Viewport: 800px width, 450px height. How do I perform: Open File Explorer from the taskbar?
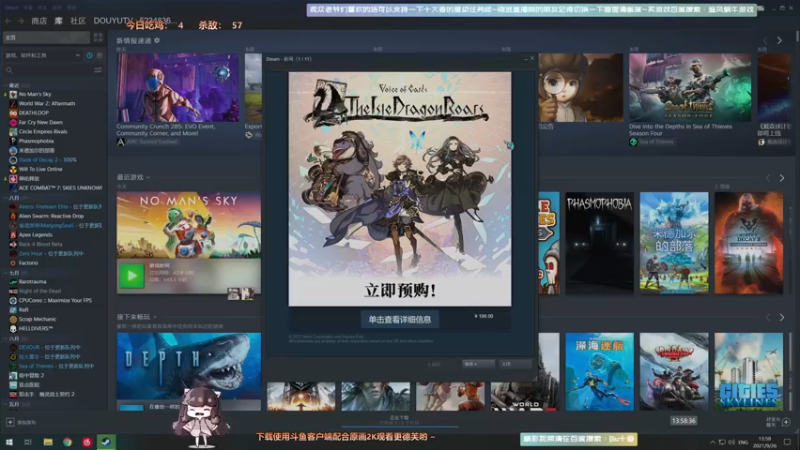click(48, 442)
